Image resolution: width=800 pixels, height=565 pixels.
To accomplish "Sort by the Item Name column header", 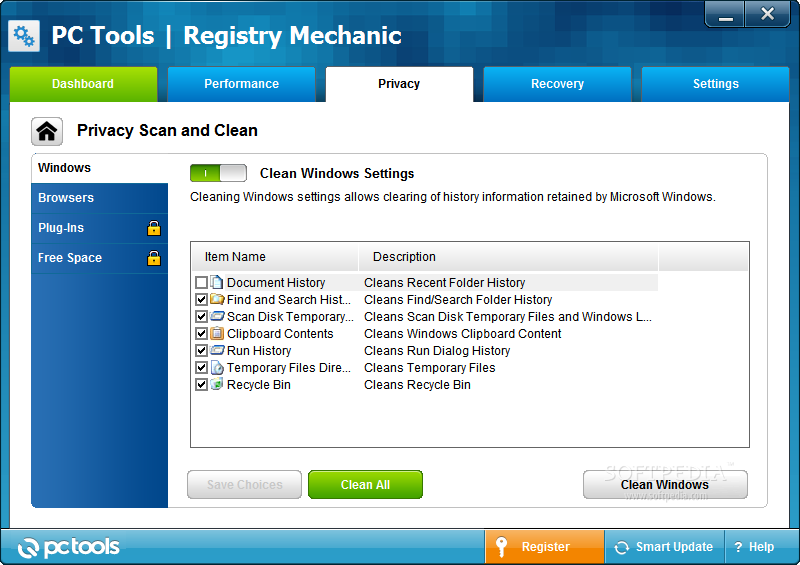I will 275,257.
